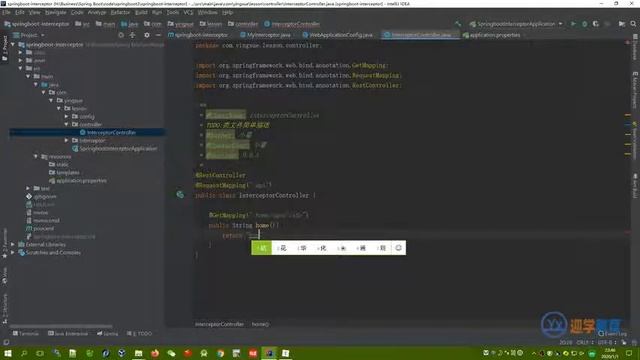The height and width of the screenshot is (360, 640).
Task: Collapse the main folder in tree
Action: click(28, 76)
